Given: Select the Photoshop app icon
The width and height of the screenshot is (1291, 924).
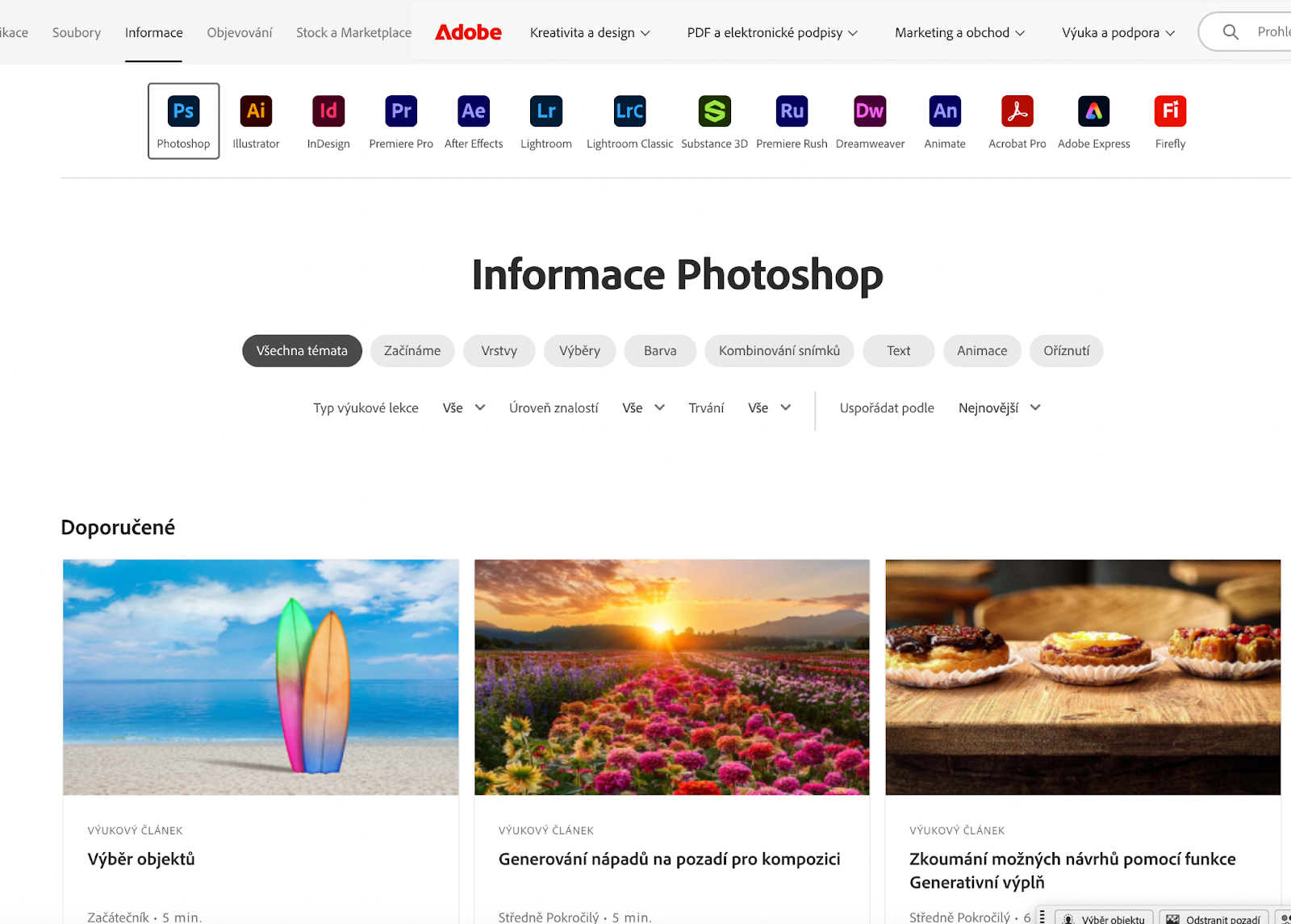Looking at the screenshot, I should (183, 111).
